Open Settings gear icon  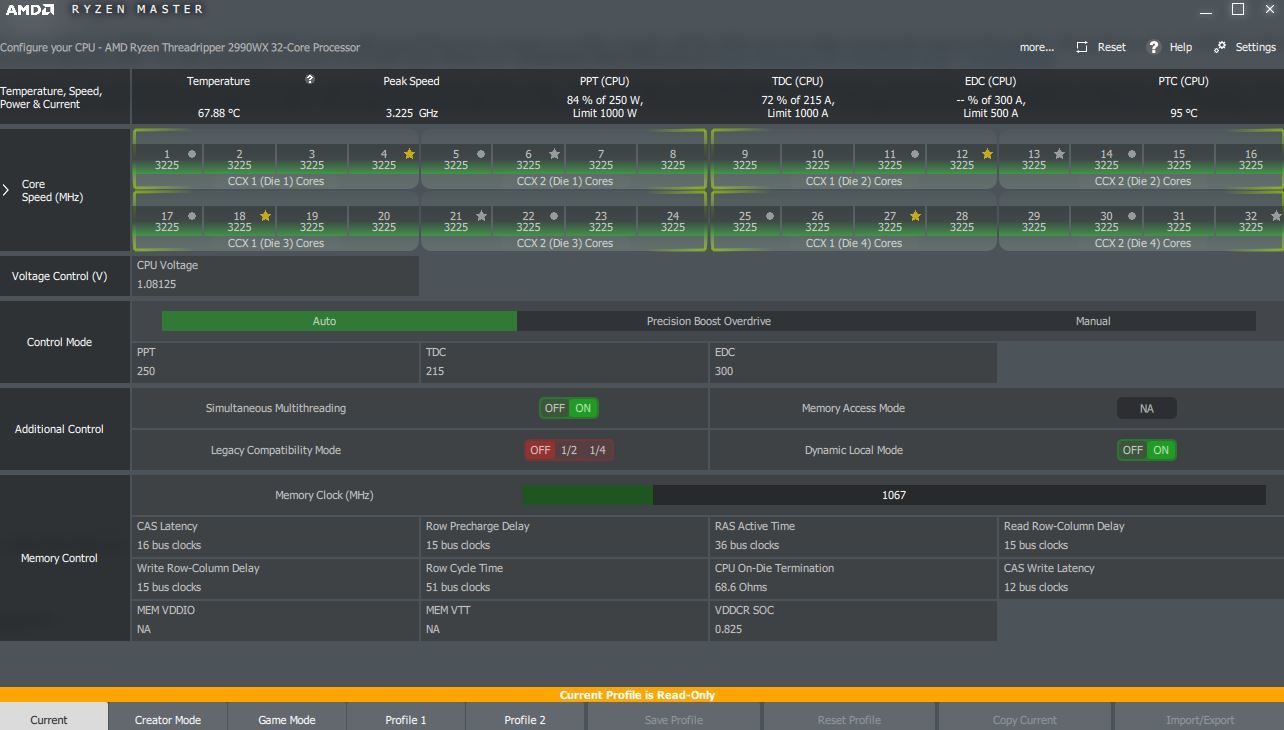pyautogui.click(x=1220, y=47)
